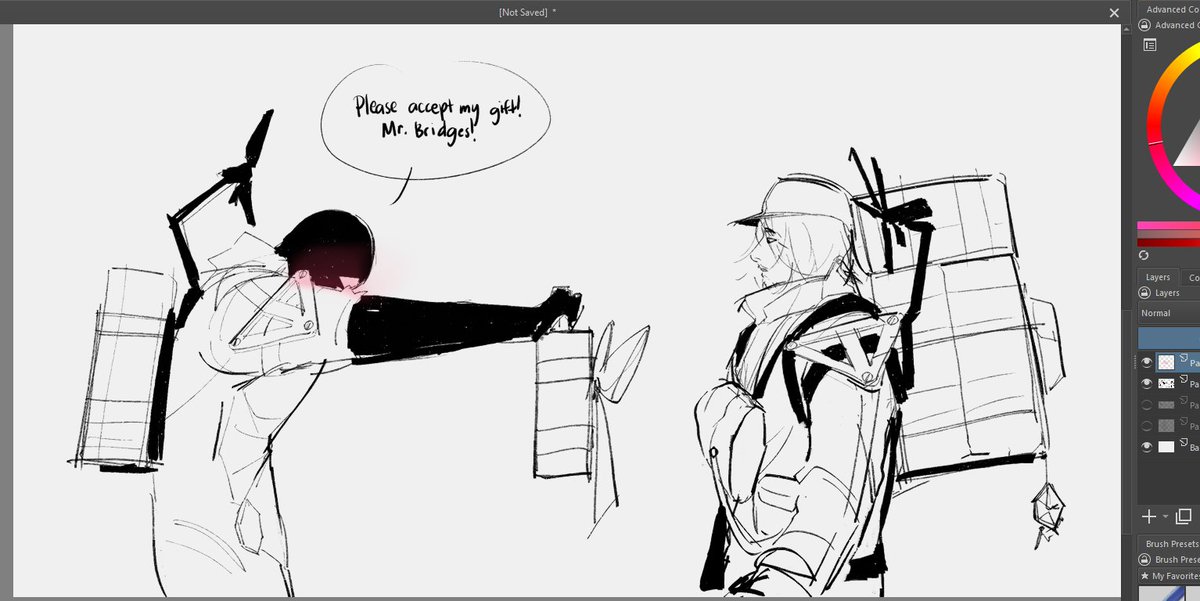This screenshot has height=601, width=1200.
Task: Hide the Background layer at the bottom
Action: point(1147,447)
